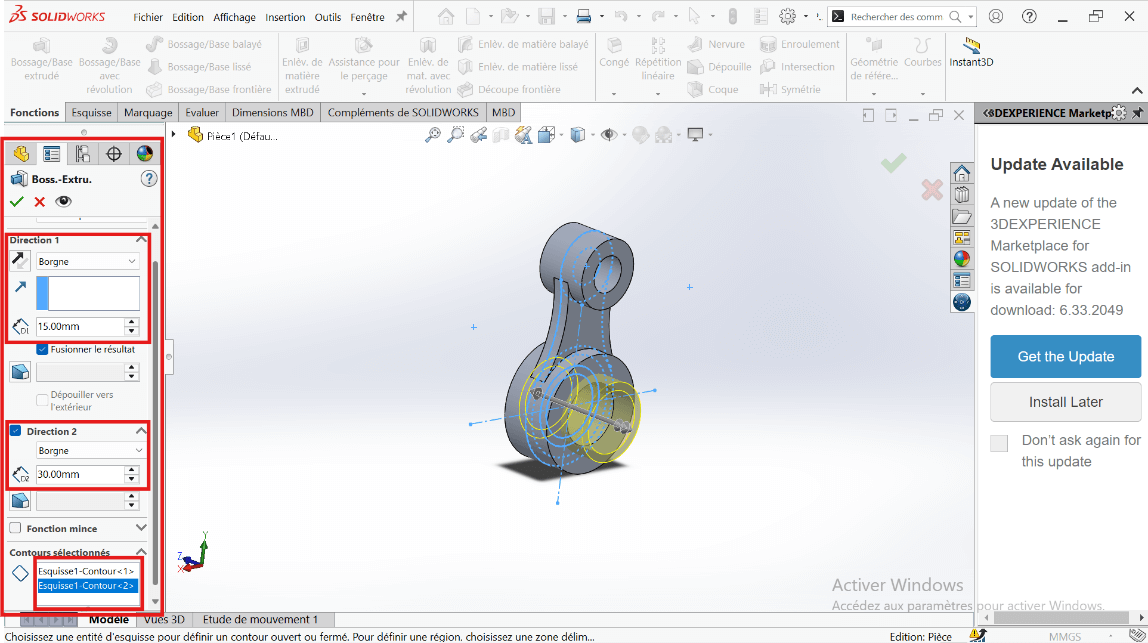The height and width of the screenshot is (643, 1148).
Task: Enable the Fonction mince checkbox
Action: point(15,528)
